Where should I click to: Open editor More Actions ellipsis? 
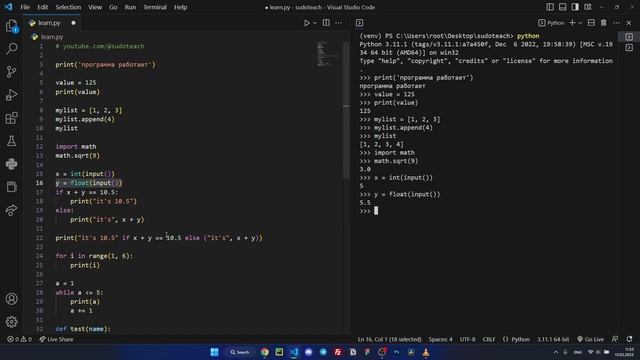(338, 23)
